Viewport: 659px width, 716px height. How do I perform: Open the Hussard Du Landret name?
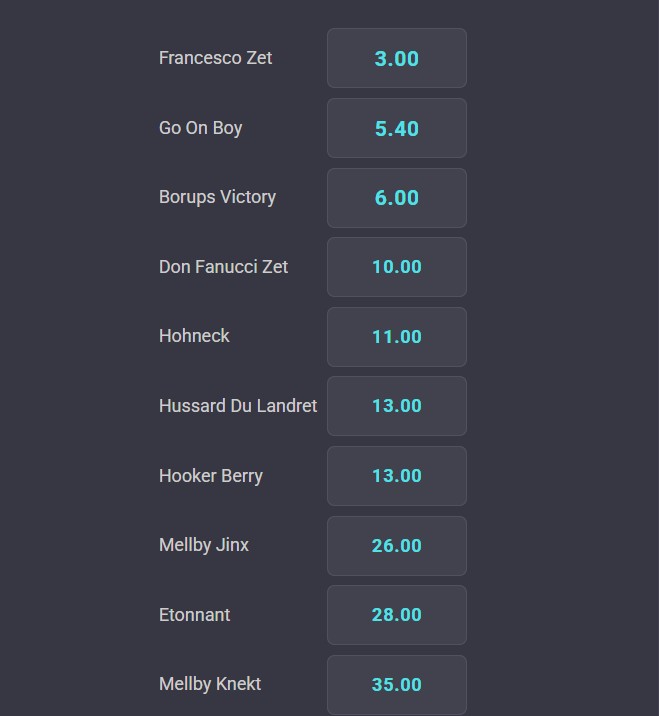238,406
